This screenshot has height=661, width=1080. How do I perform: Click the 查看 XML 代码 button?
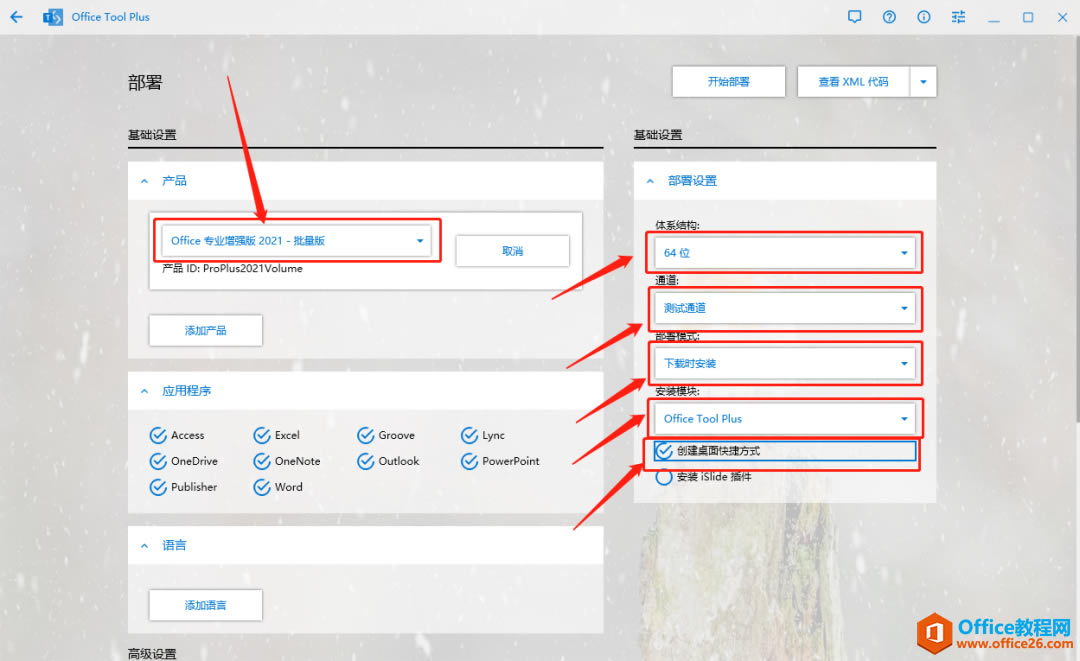[853, 82]
